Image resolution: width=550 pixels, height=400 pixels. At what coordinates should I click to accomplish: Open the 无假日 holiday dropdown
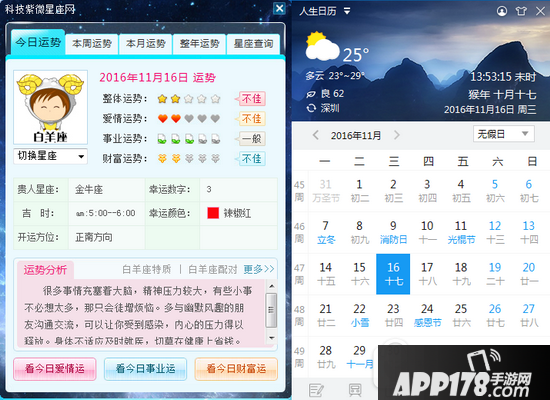tap(504, 134)
